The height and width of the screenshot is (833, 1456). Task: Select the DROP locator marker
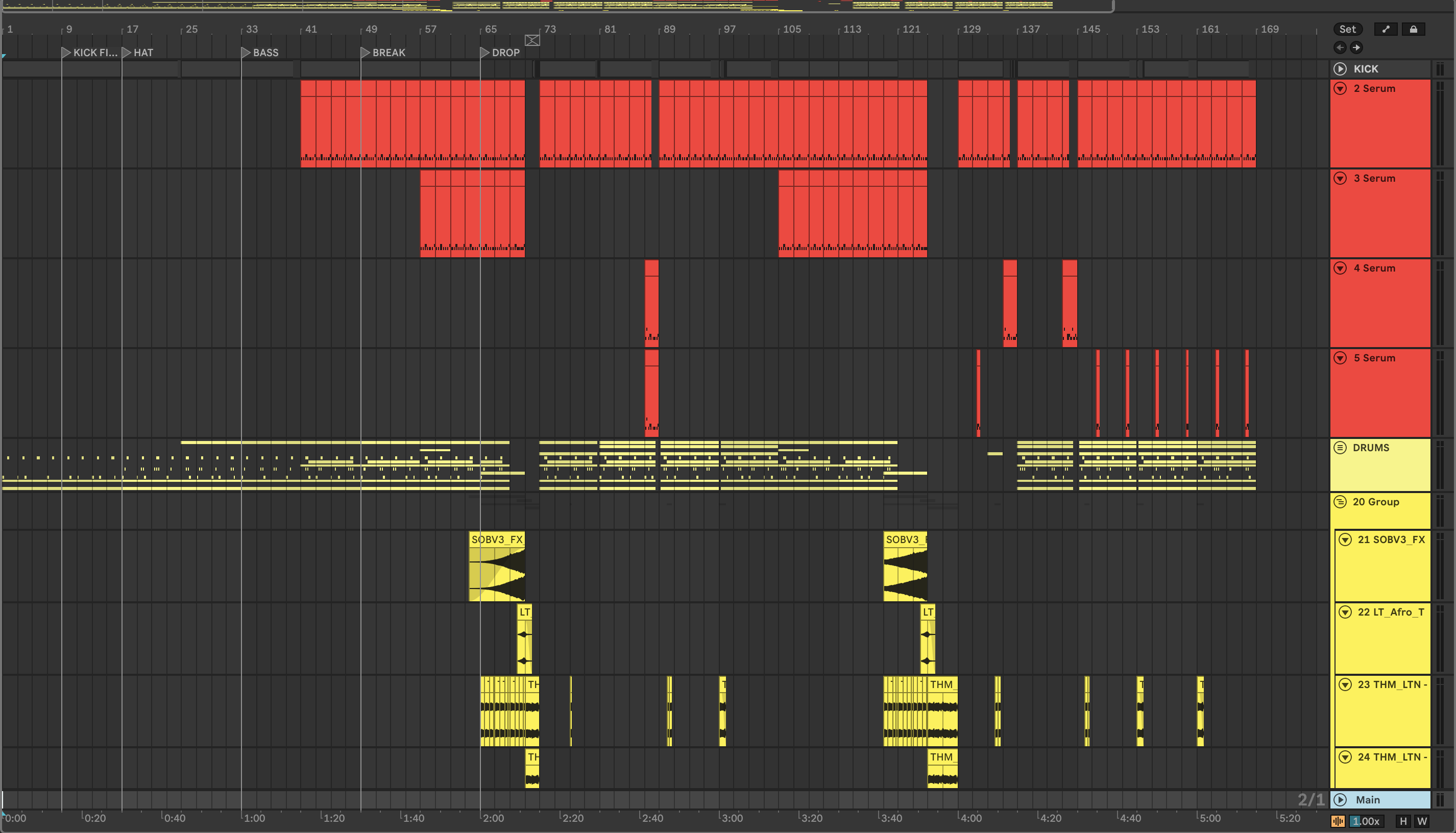[484, 53]
